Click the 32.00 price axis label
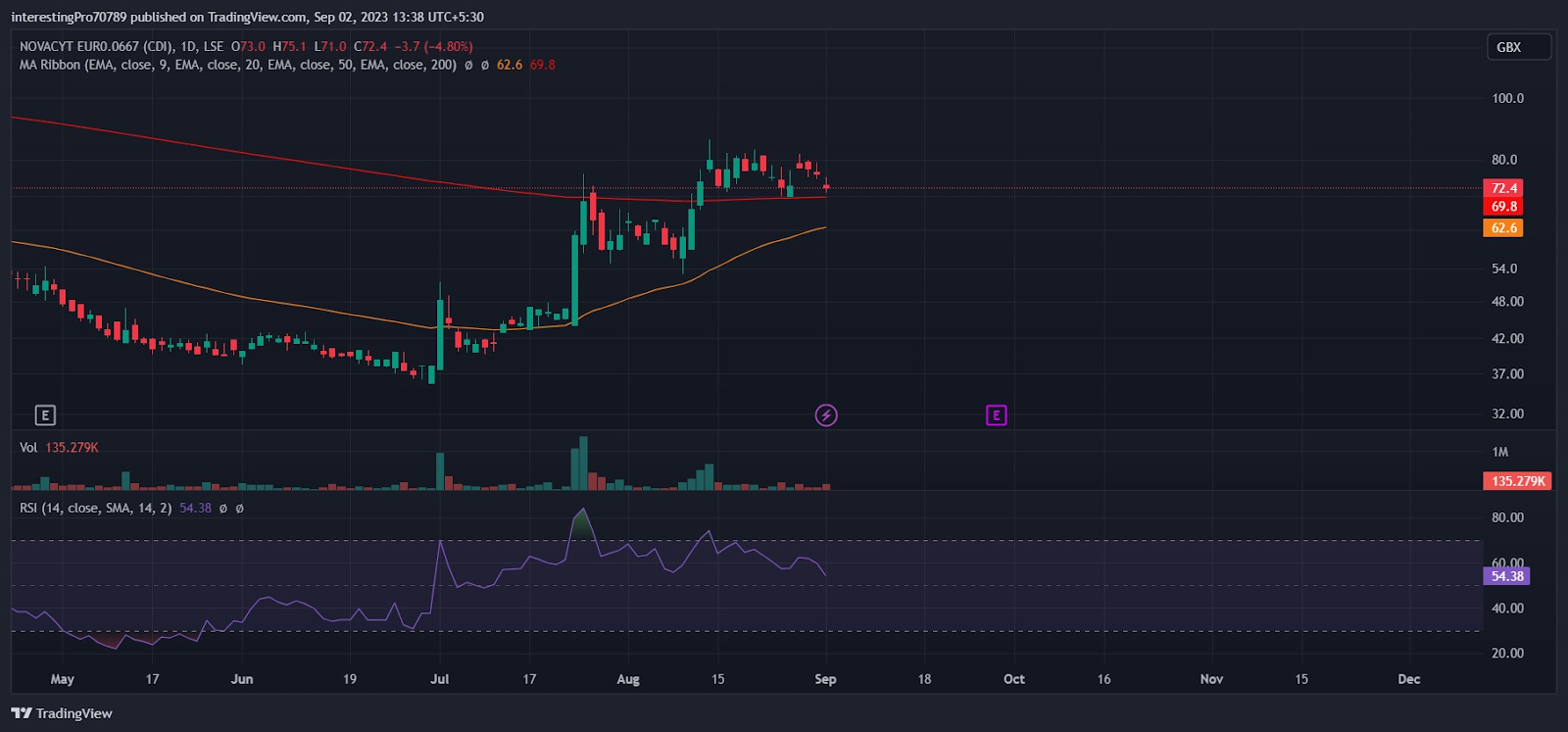 (x=1507, y=414)
